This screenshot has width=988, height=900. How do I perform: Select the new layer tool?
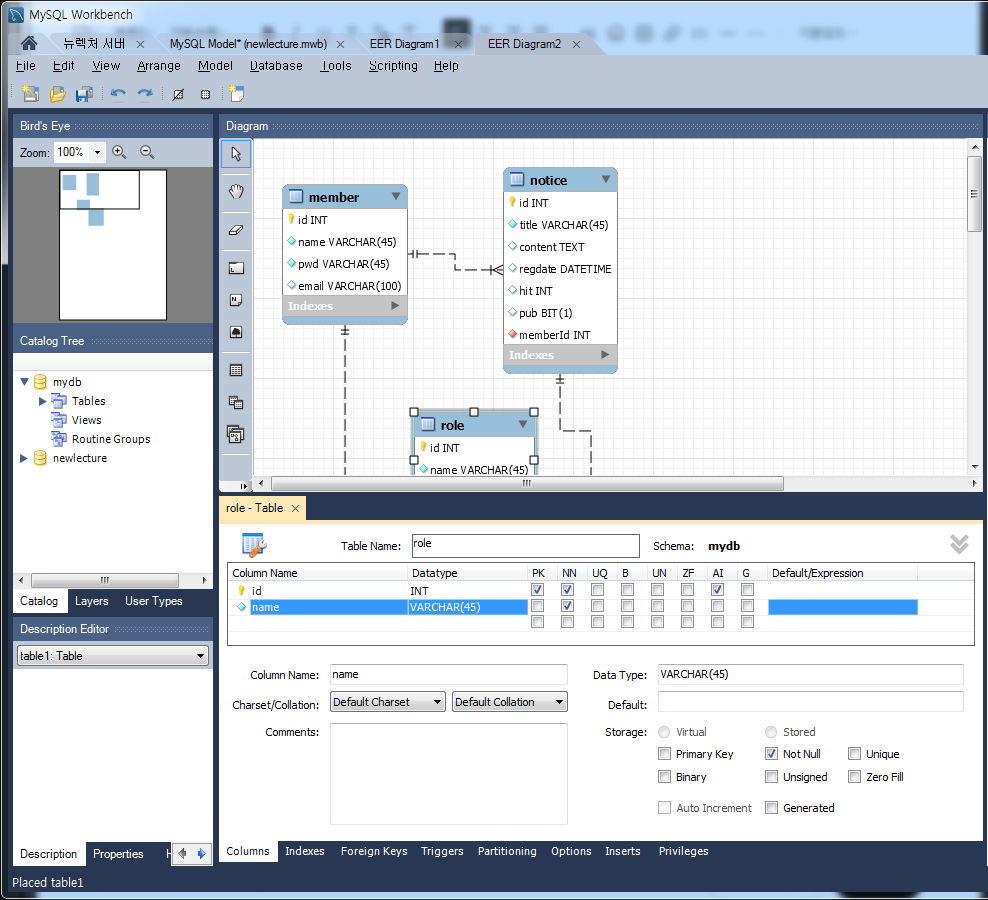(x=236, y=268)
